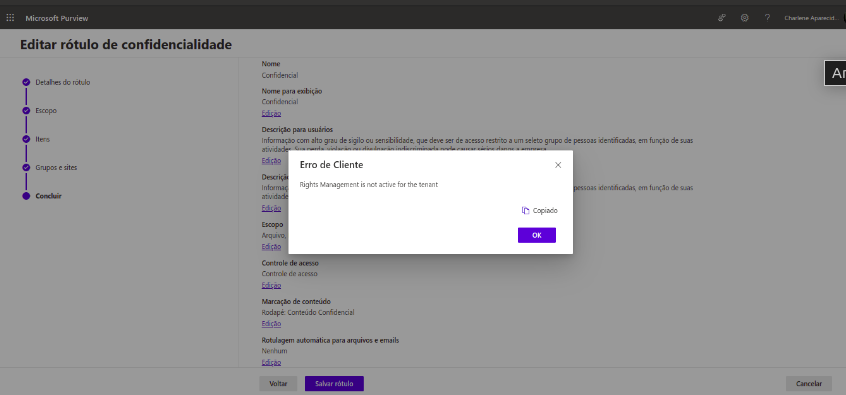This screenshot has height=395, width=846.
Task: Click the copy icon beside Copiado
Action: click(526, 210)
